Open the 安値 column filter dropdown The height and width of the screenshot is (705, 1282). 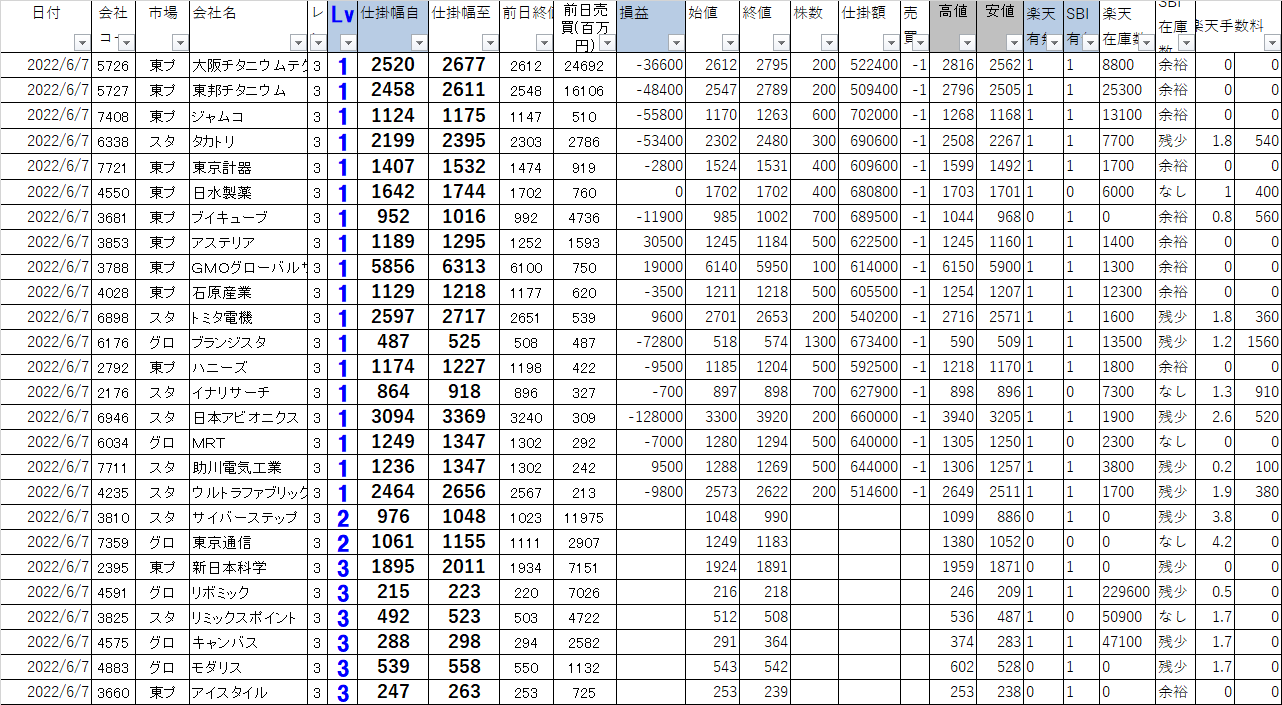[x=1014, y=43]
